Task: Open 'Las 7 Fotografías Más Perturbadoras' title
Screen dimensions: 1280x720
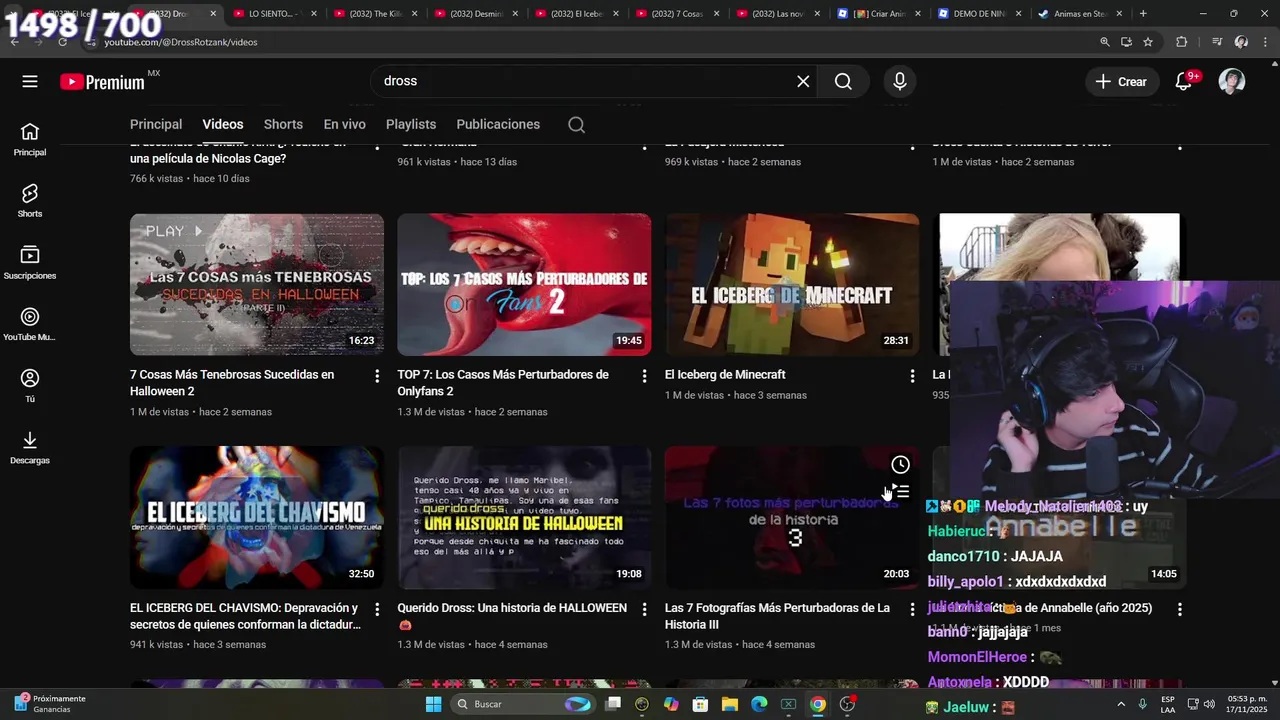Action: (x=777, y=616)
